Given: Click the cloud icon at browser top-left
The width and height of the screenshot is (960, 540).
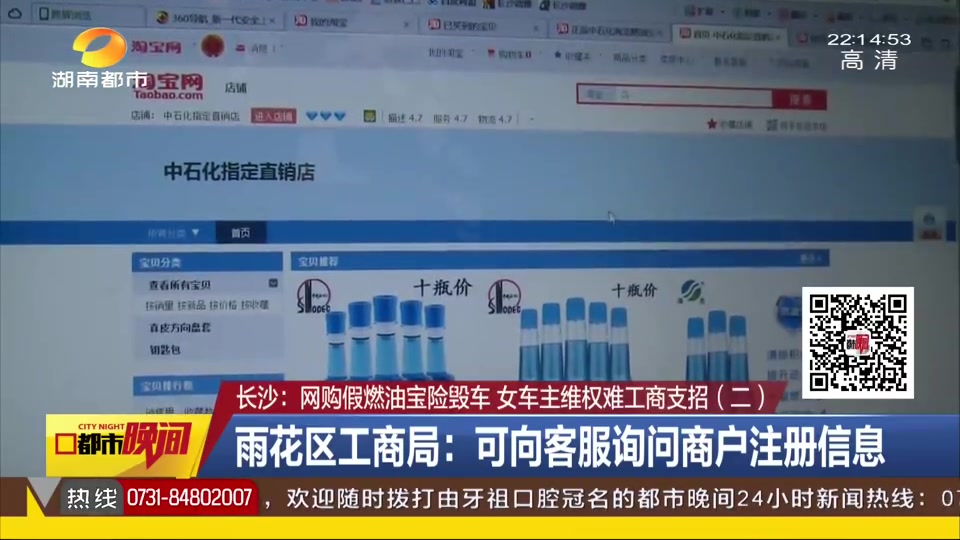Looking at the screenshot, I should [x=15, y=13].
